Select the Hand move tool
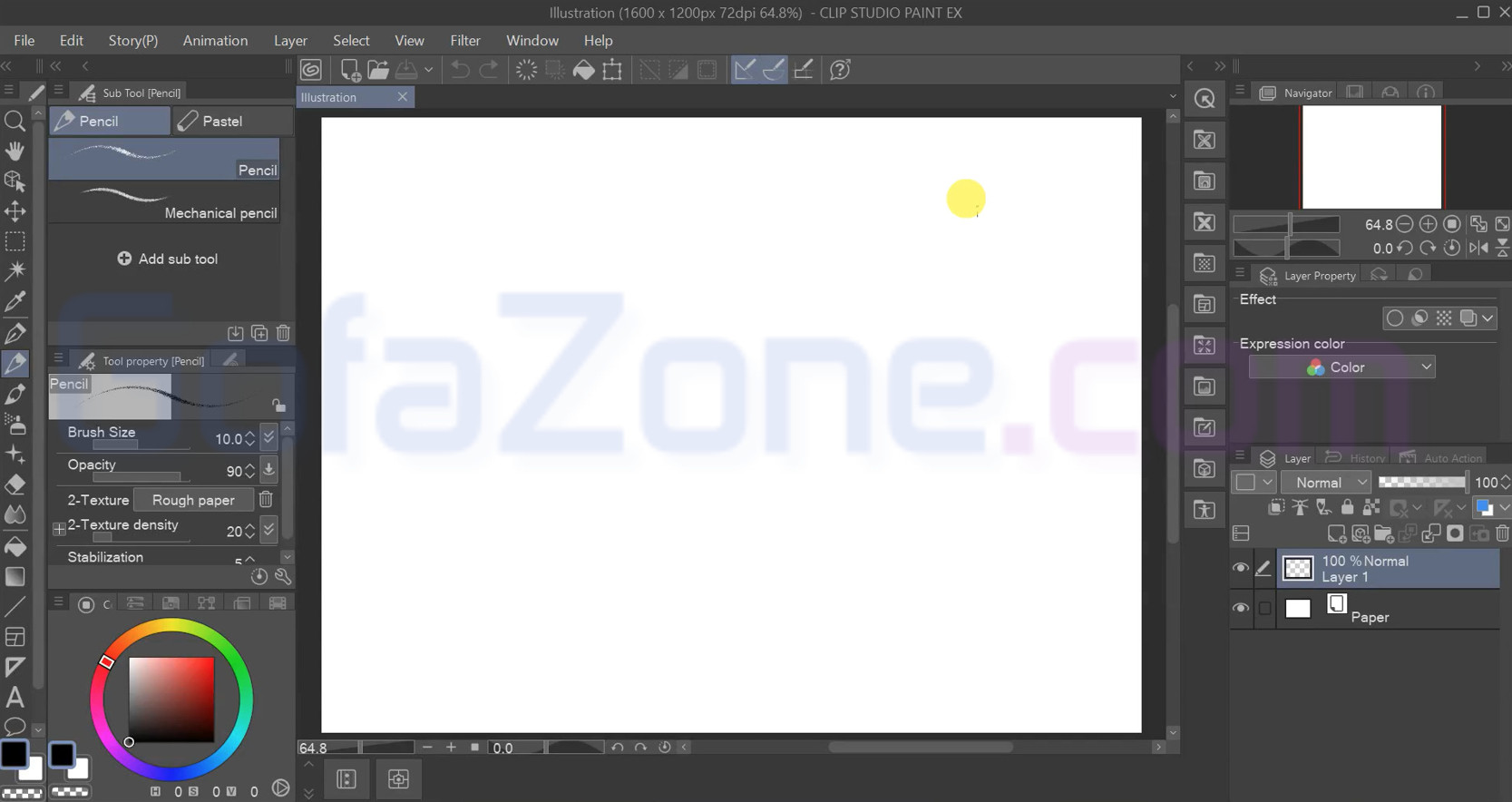The width and height of the screenshot is (1512, 802). [x=15, y=151]
